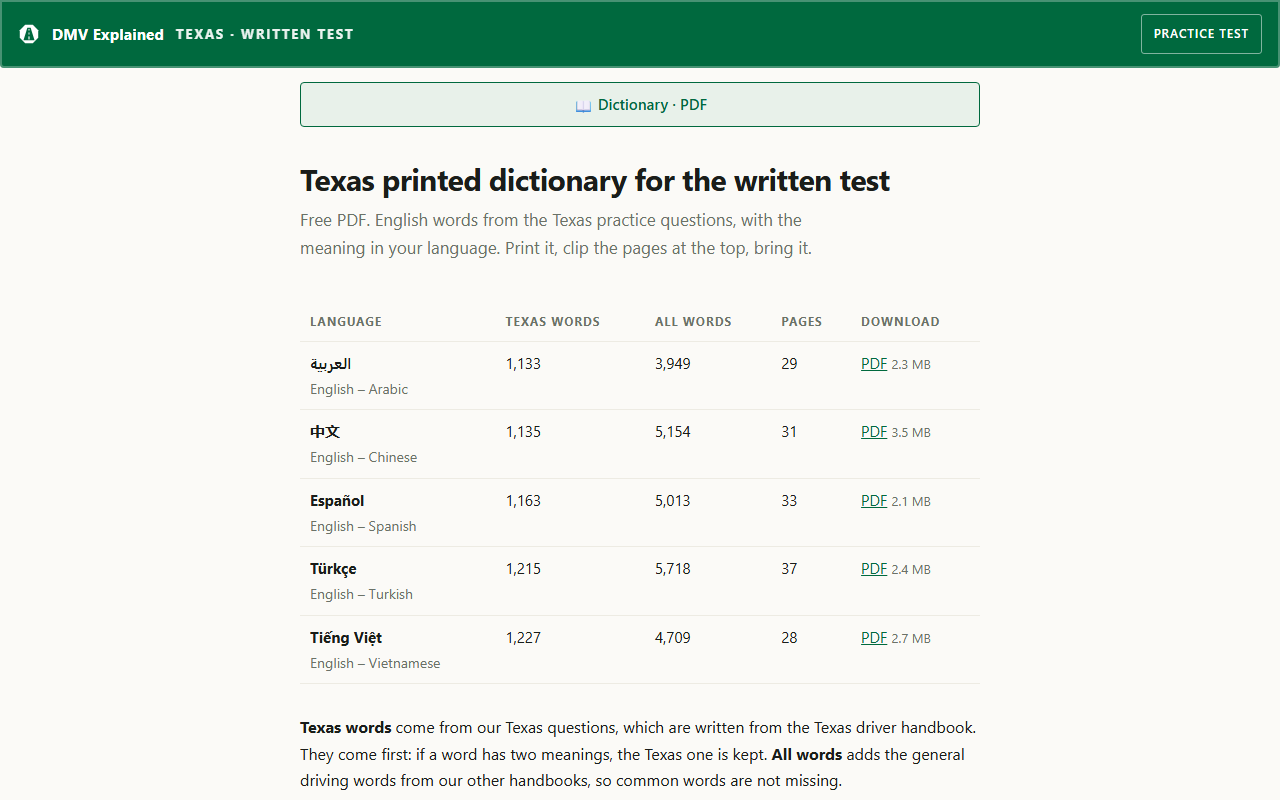Select the Dictionary · PDF banner tab
1280x800 pixels.
(640, 105)
